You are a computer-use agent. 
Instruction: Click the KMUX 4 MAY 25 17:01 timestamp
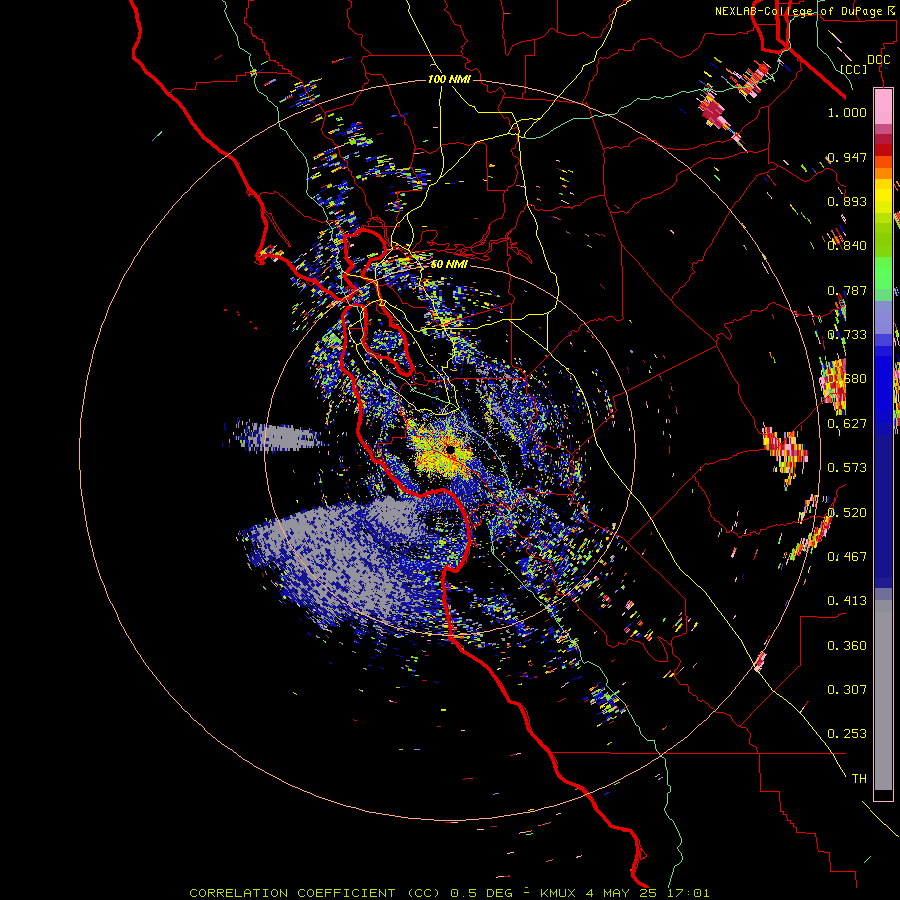point(625,893)
